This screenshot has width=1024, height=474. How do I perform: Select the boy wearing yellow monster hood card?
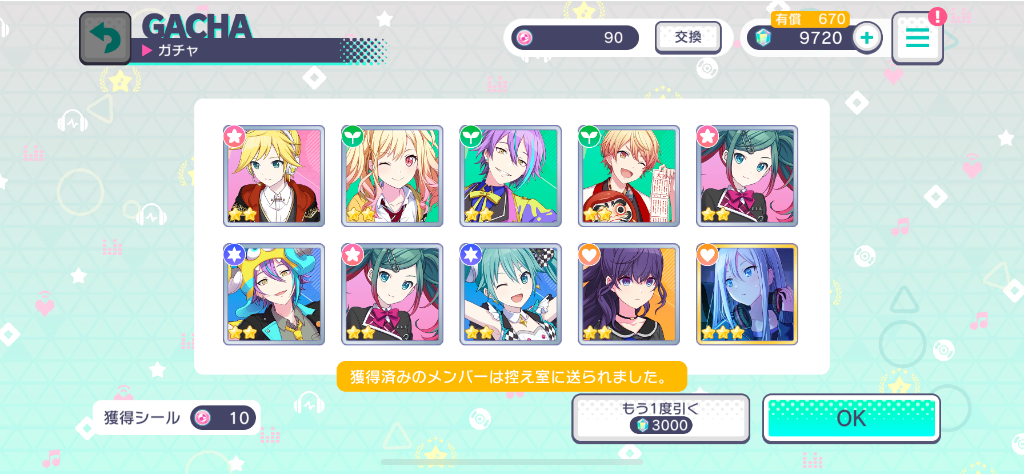274,294
